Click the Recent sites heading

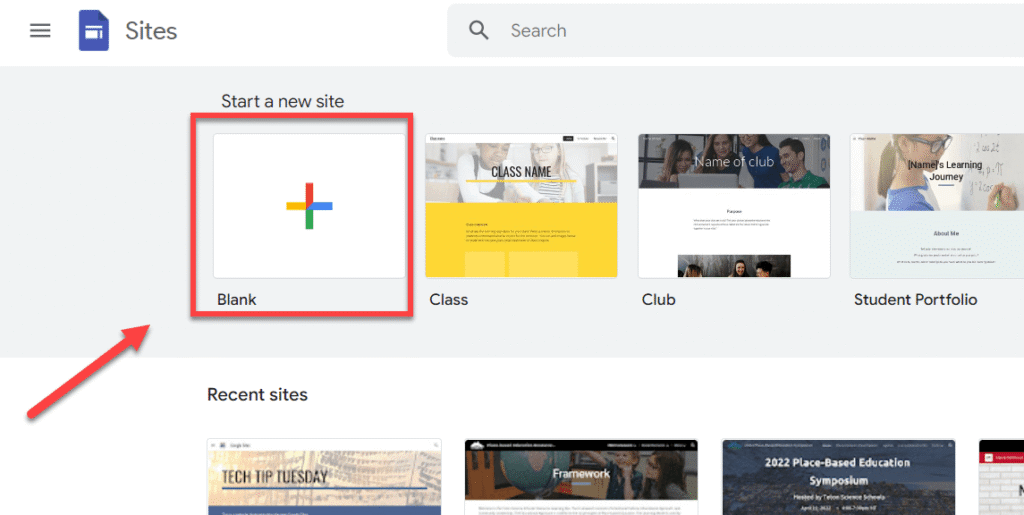[x=257, y=395]
